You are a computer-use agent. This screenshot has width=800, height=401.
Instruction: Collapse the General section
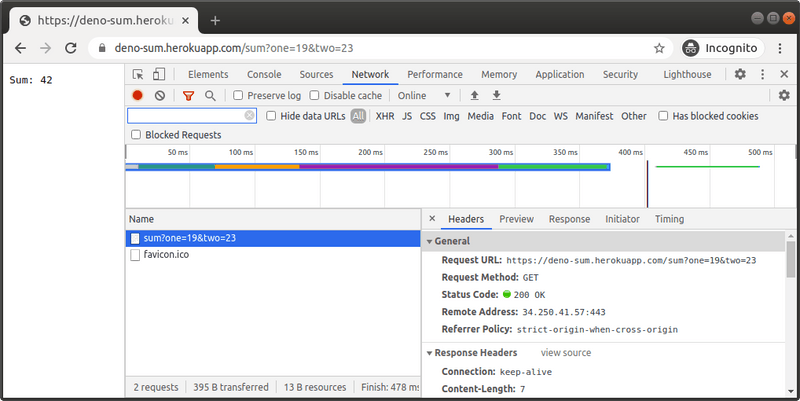430,241
